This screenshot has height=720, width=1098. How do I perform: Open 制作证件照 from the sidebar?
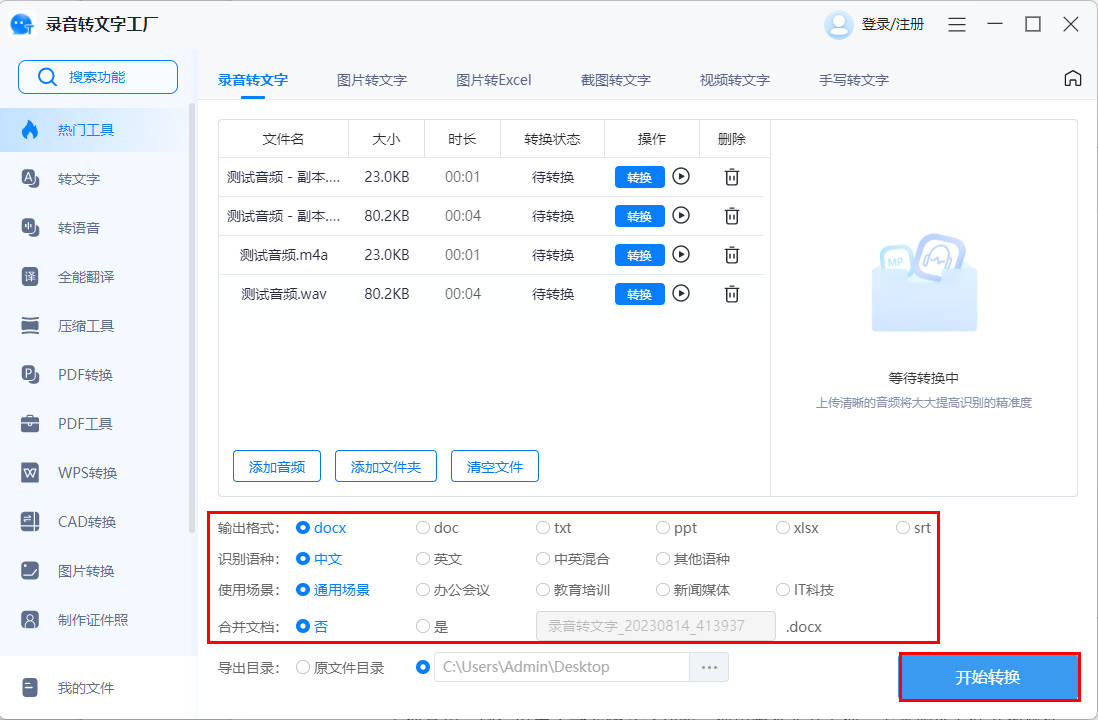point(84,618)
